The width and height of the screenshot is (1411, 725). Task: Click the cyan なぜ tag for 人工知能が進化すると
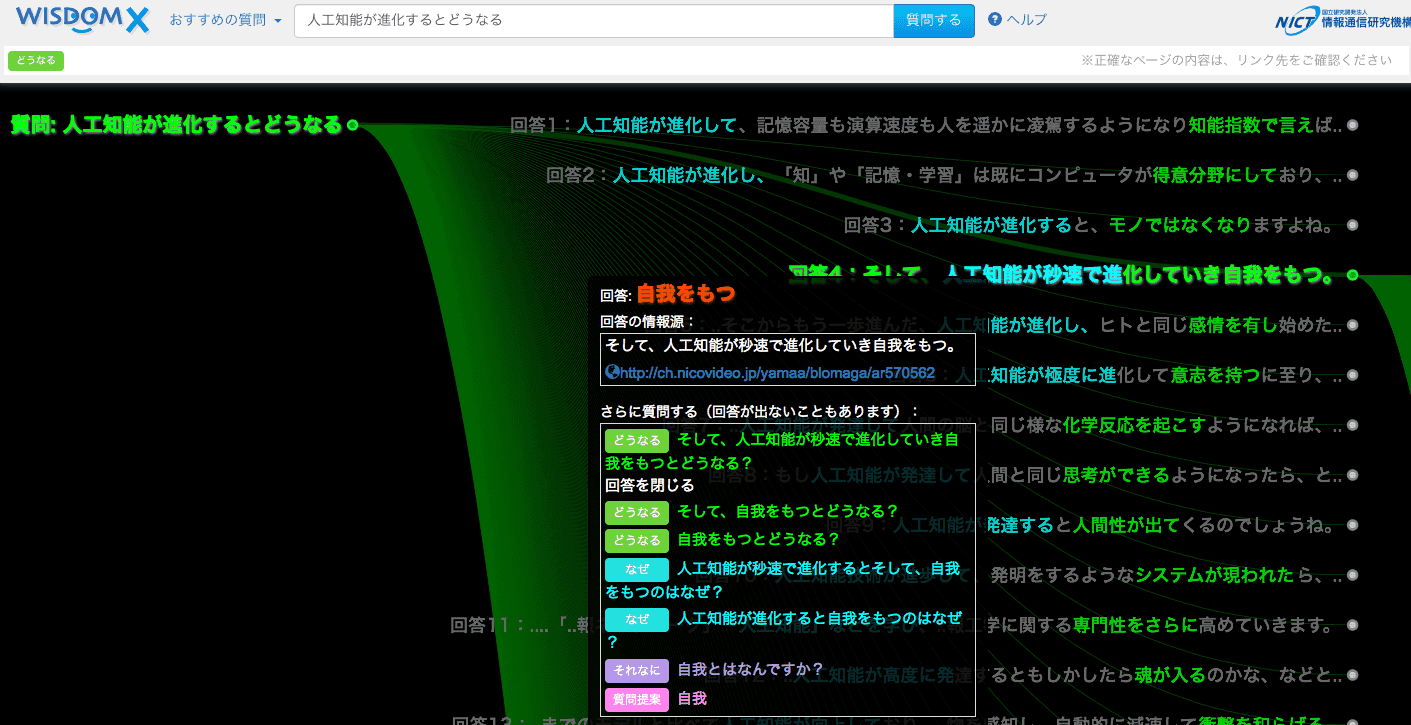coord(636,619)
